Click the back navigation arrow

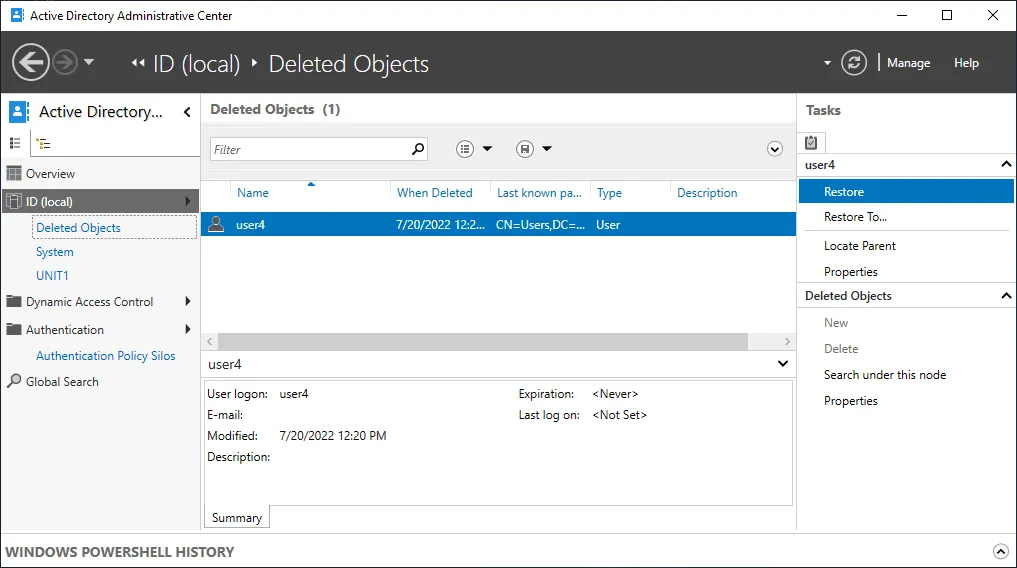tap(31, 62)
